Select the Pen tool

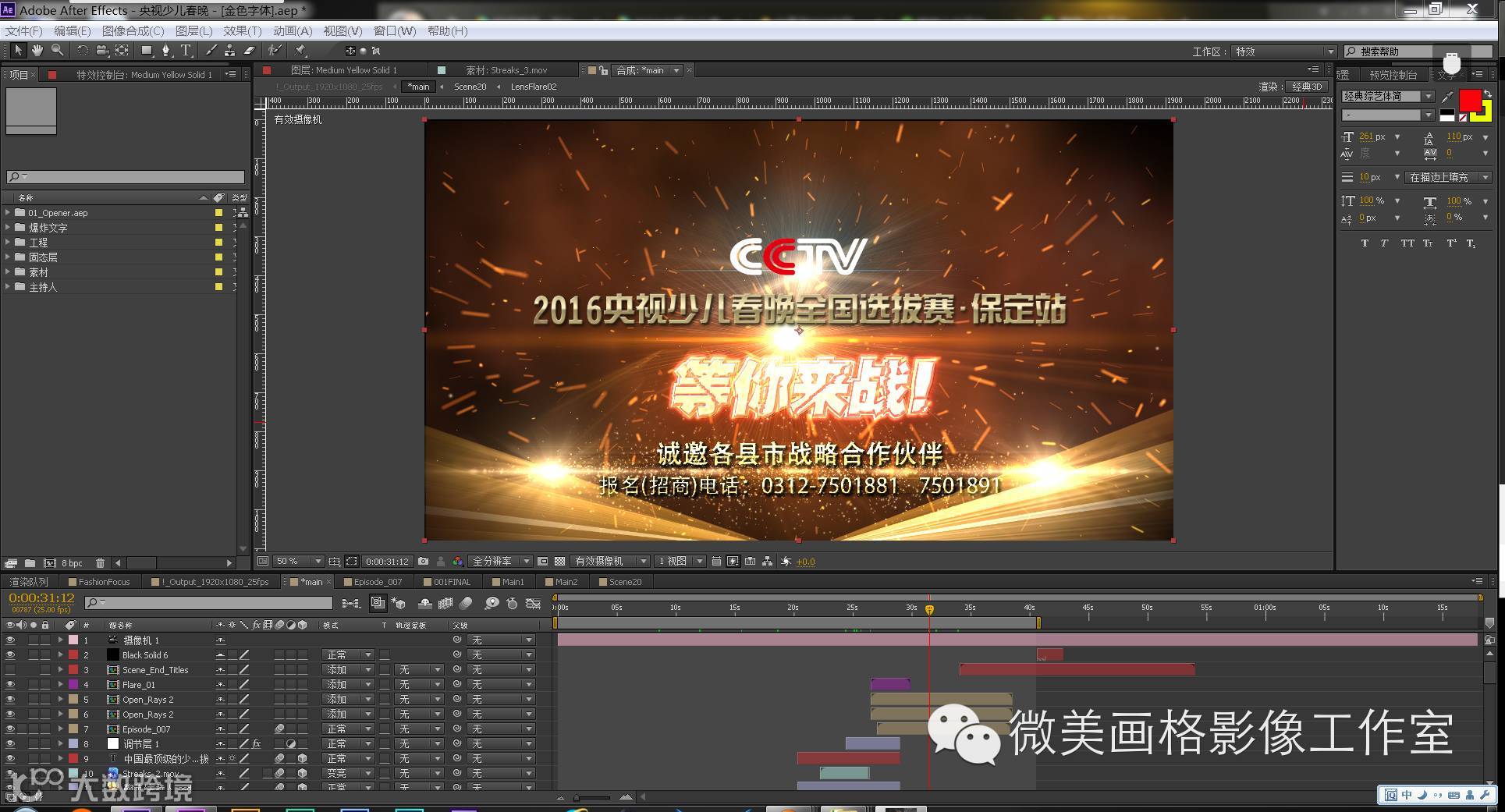[x=166, y=51]
